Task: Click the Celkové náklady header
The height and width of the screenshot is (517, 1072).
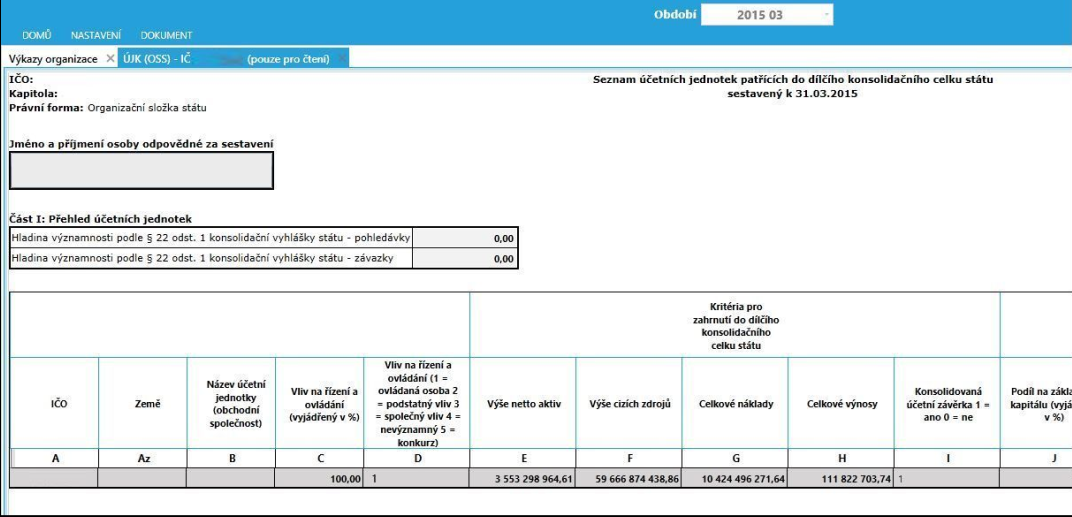Action: click(735, 403)
